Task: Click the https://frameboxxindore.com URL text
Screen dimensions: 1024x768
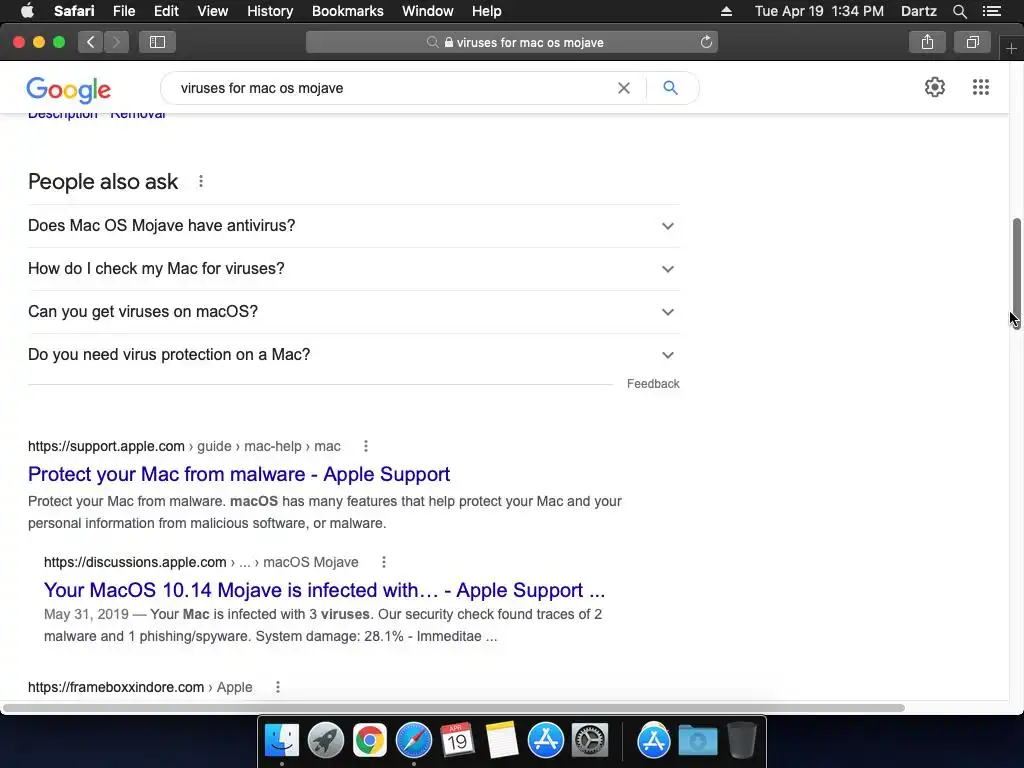Action: click(116, 687)
